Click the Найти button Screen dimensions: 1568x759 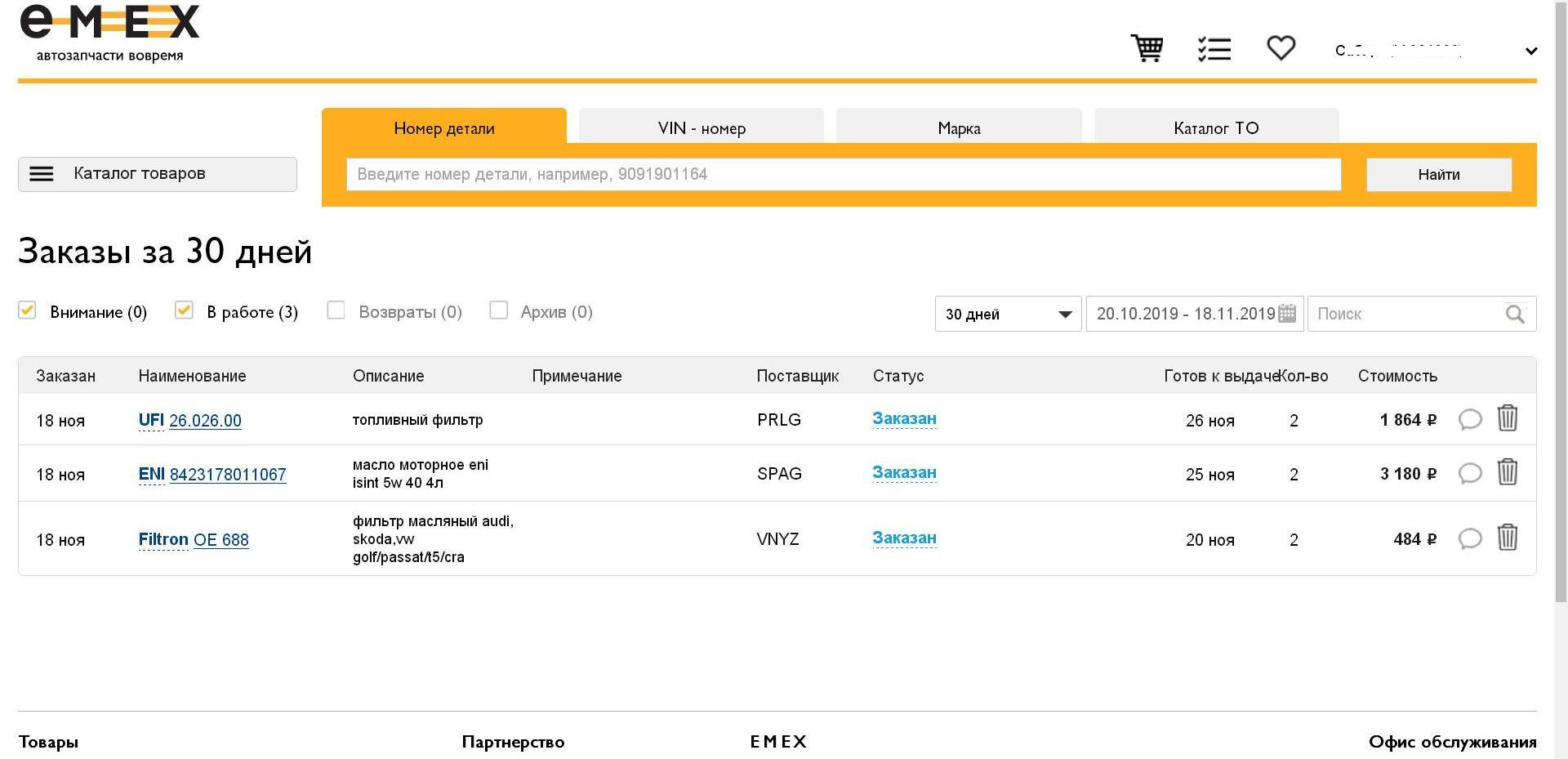[1439, 175]
